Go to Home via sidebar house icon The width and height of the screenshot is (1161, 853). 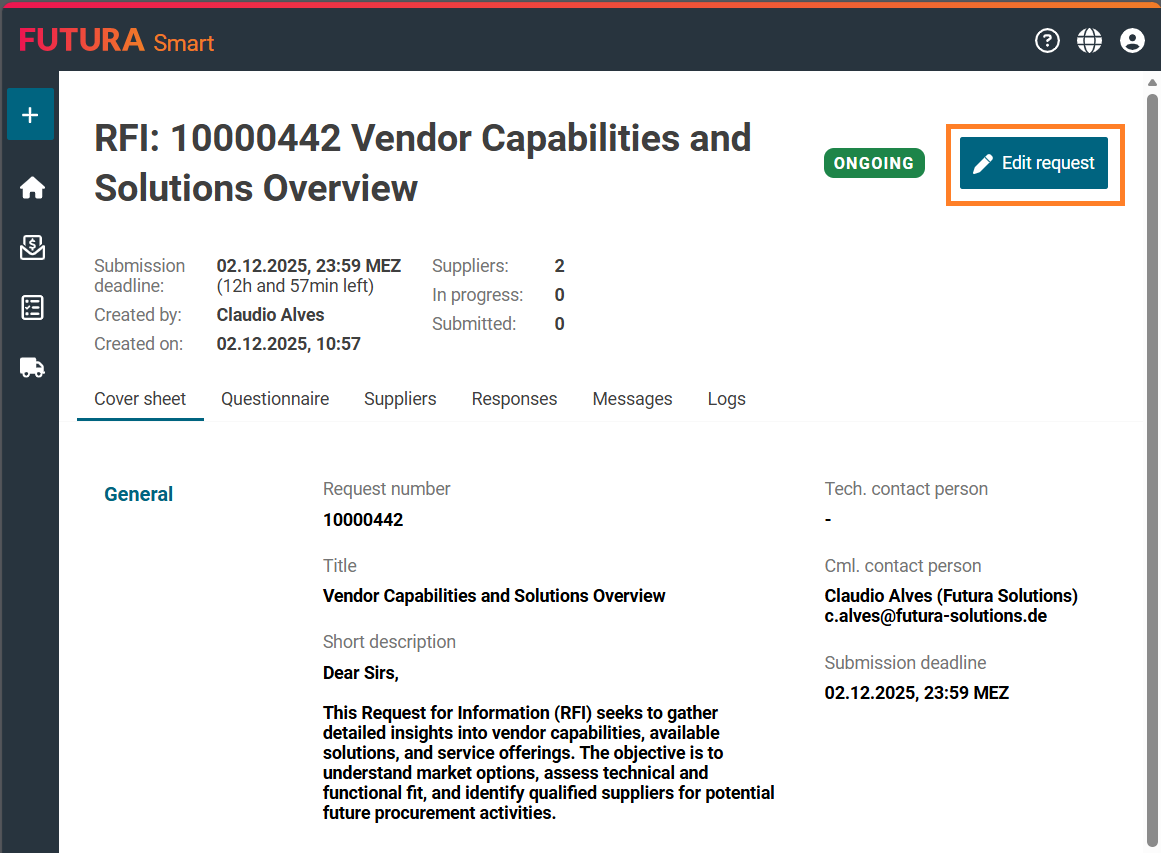coord(32,188)
